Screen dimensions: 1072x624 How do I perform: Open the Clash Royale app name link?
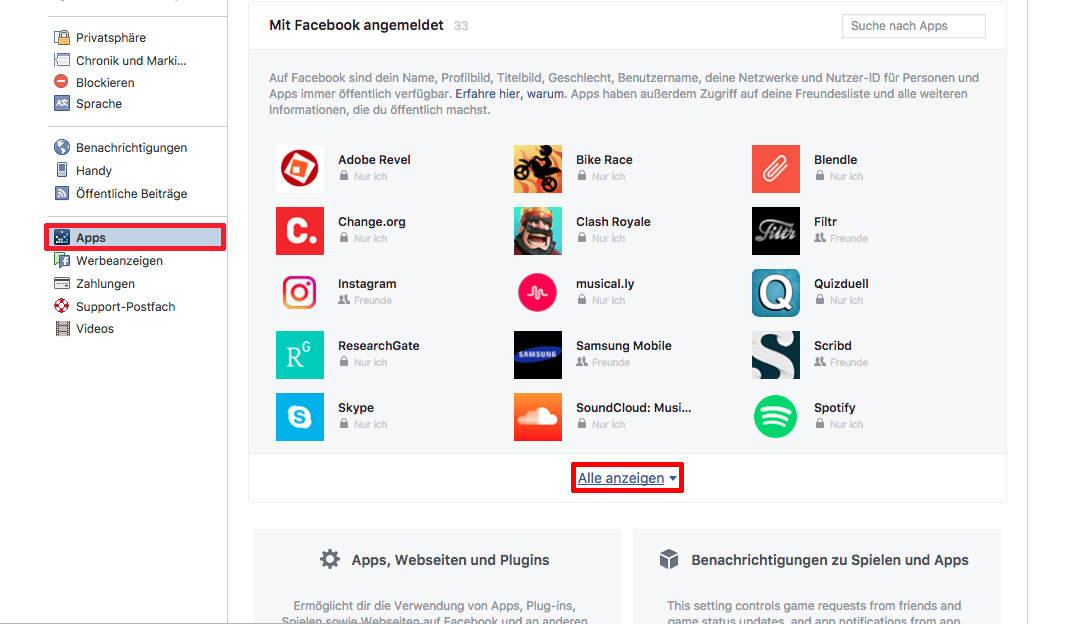click(x=613, y=221)
